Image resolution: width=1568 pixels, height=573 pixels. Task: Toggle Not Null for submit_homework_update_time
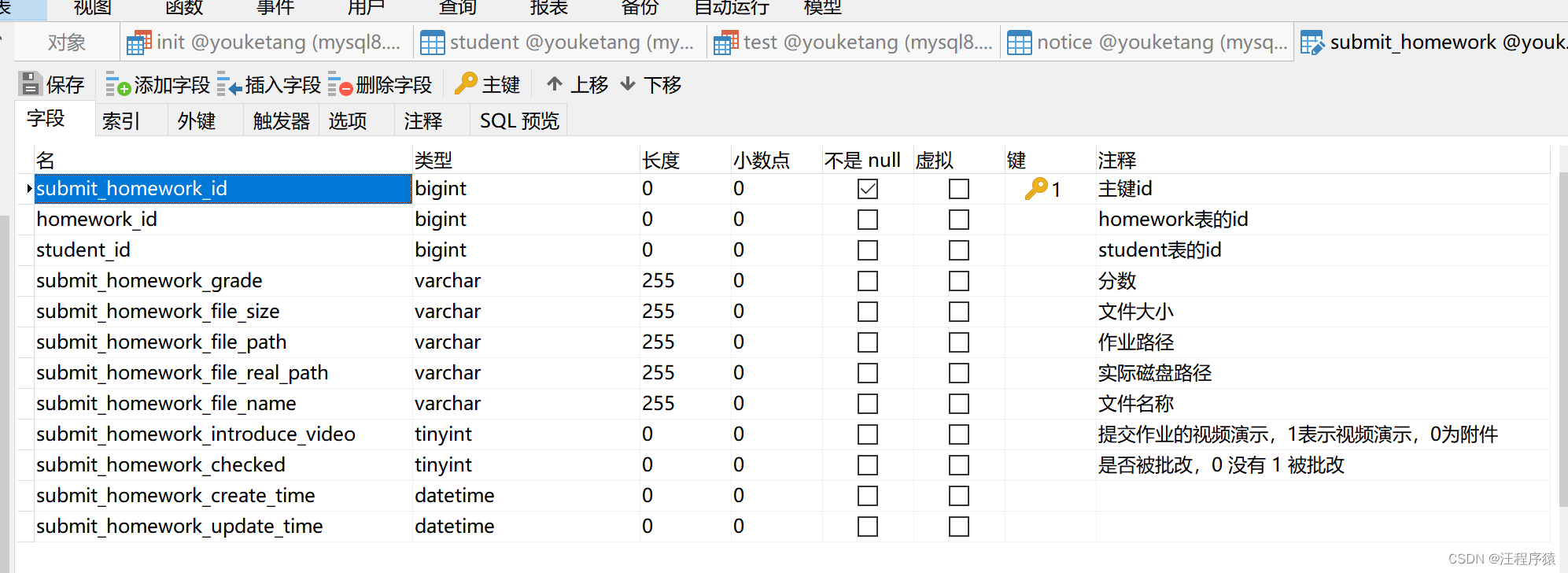click(868, 527)
